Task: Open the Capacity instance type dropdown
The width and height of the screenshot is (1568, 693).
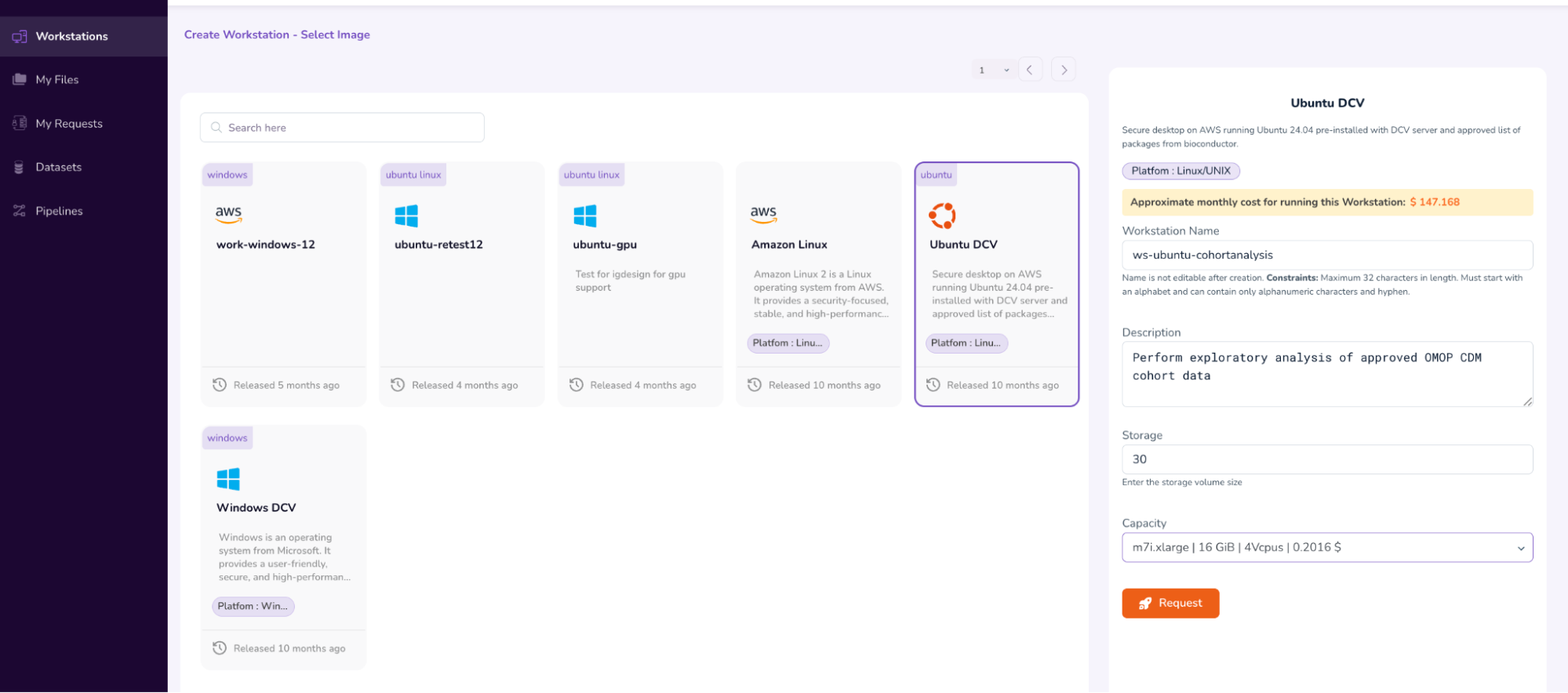Action: point(1326,547)
